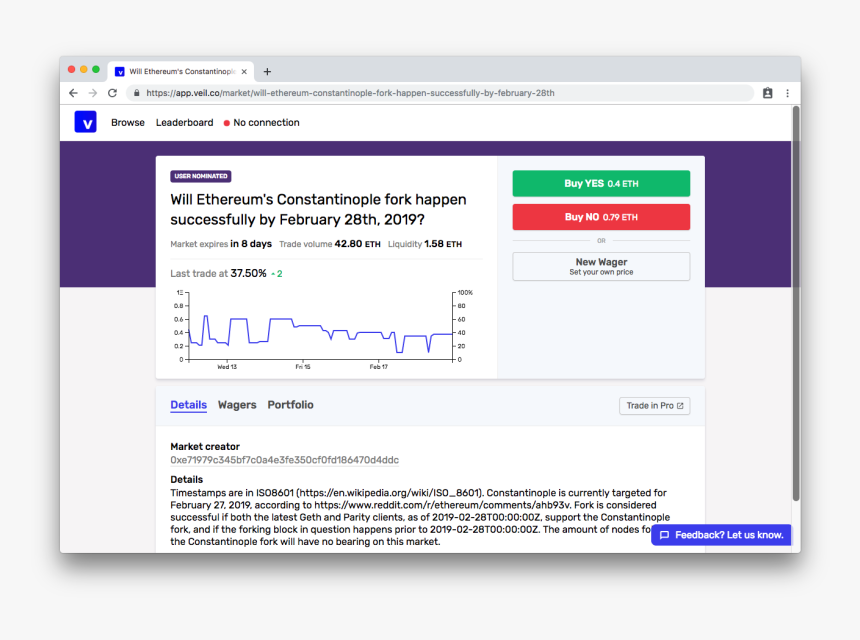Click the green maximize window button
Viewport: 860px width, 640px height.
(96, 70)
